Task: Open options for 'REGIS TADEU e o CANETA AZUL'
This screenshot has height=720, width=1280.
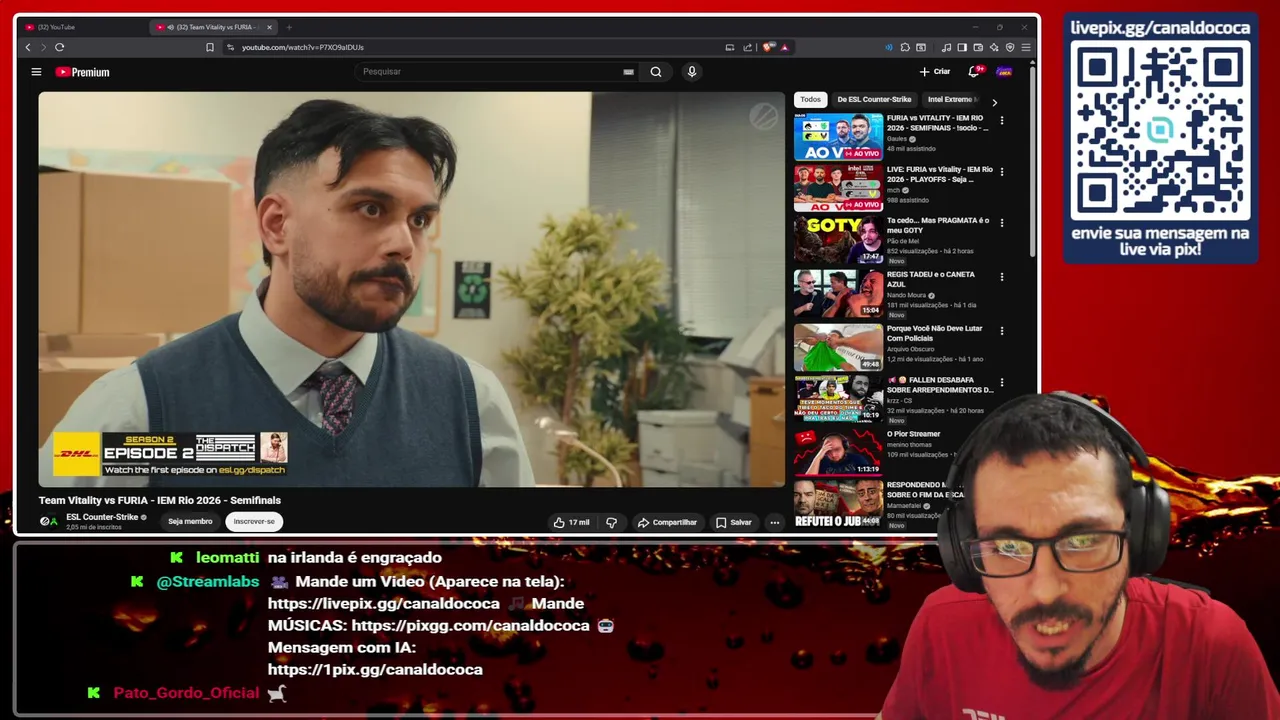Action: pyautogui.click(x=1002, y=277)
